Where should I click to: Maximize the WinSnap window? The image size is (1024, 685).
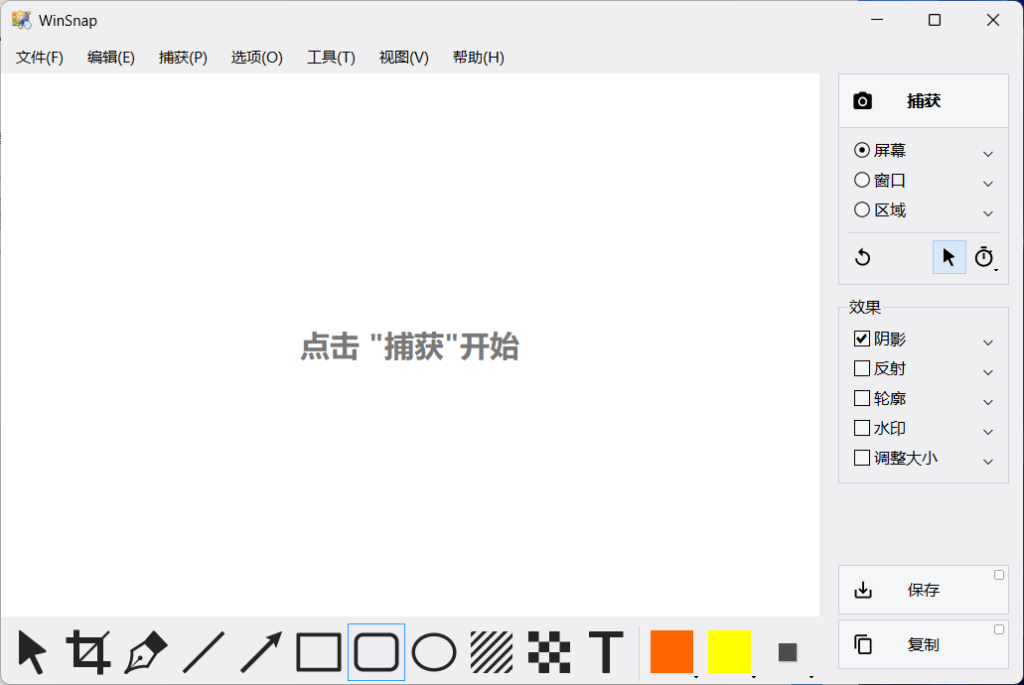tap(935, 20)
